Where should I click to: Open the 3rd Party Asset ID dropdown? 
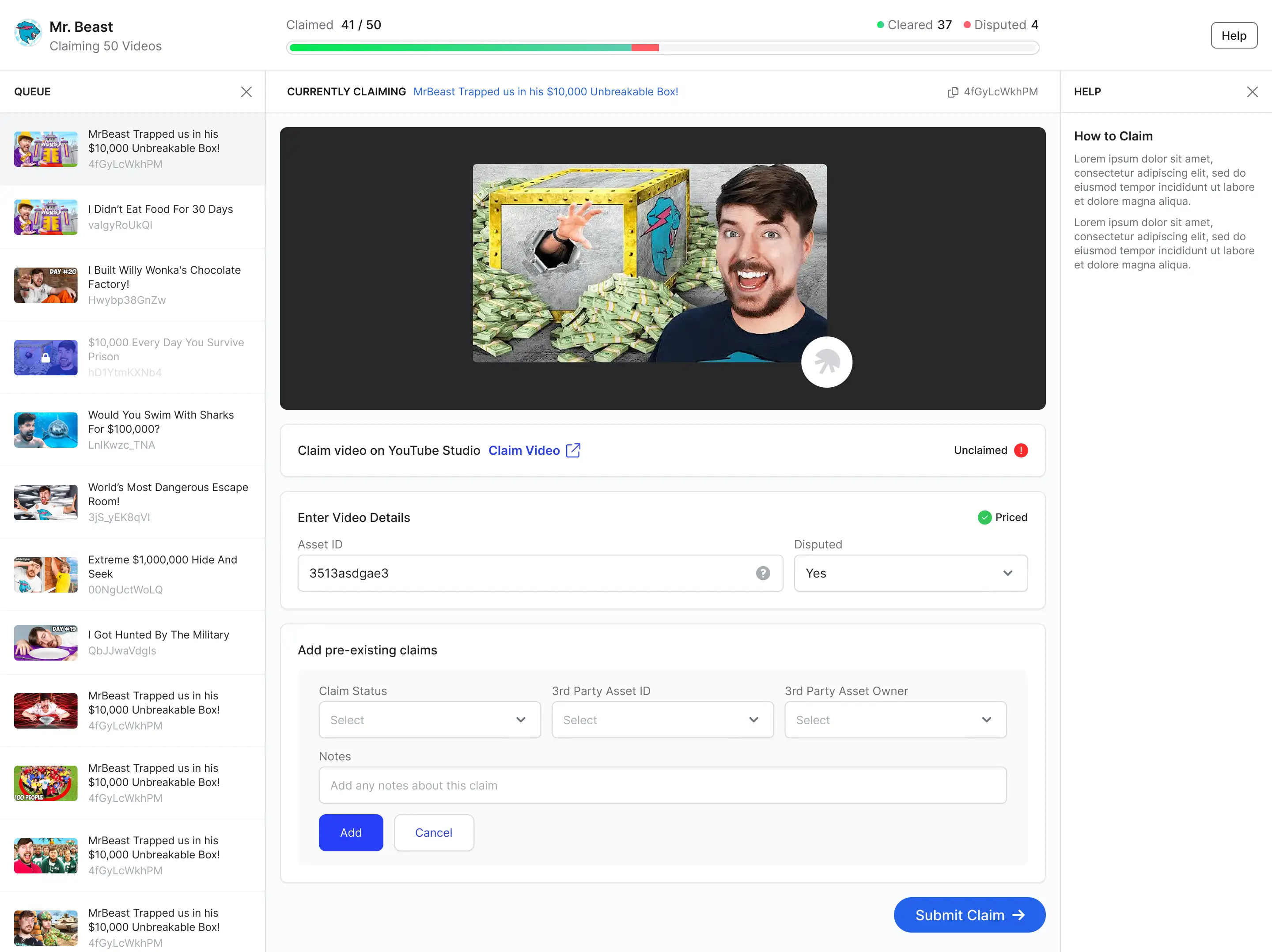click(662, 720)
